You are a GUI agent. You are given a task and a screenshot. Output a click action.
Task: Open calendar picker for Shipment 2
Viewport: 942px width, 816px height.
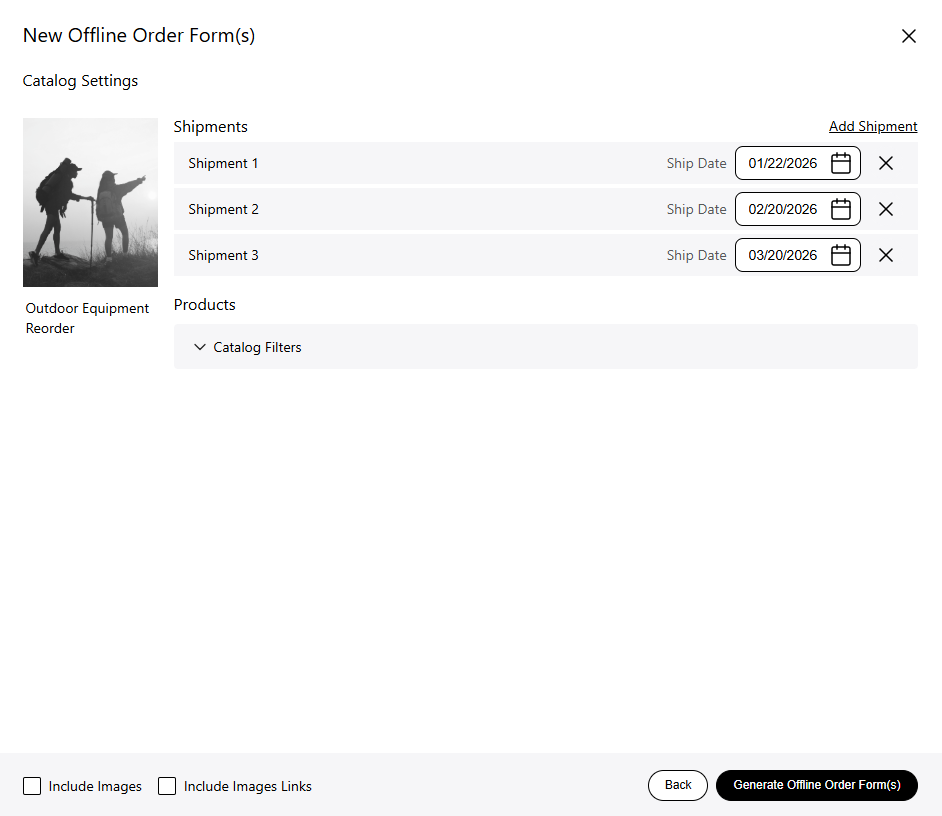(x=841, y=209)
